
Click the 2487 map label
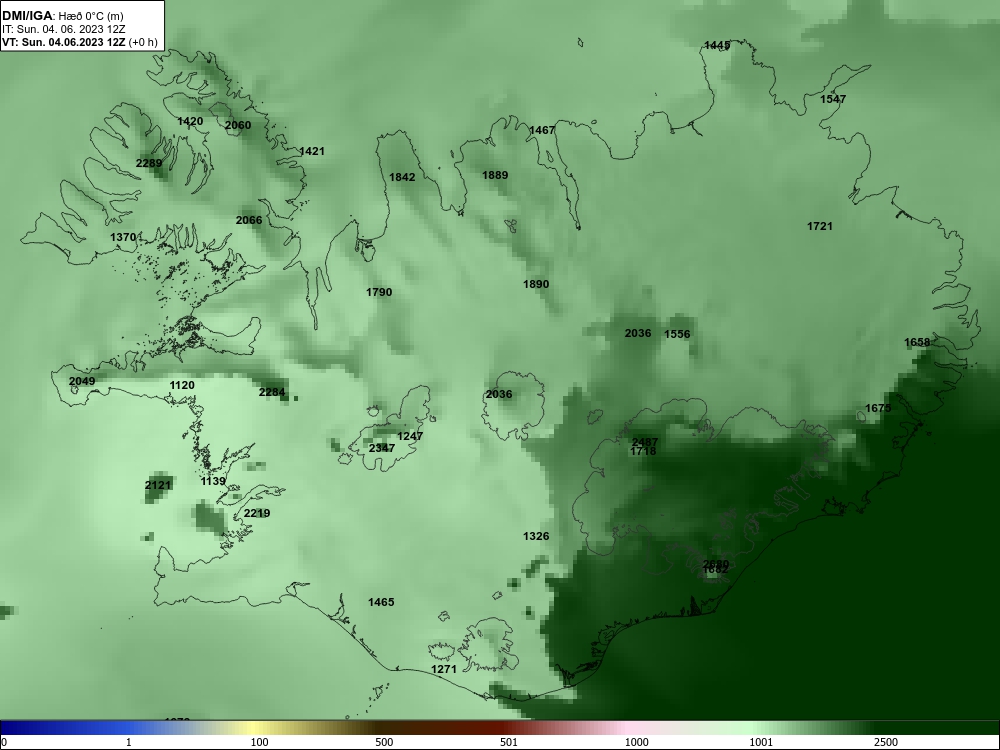click(x=645, y=442)
